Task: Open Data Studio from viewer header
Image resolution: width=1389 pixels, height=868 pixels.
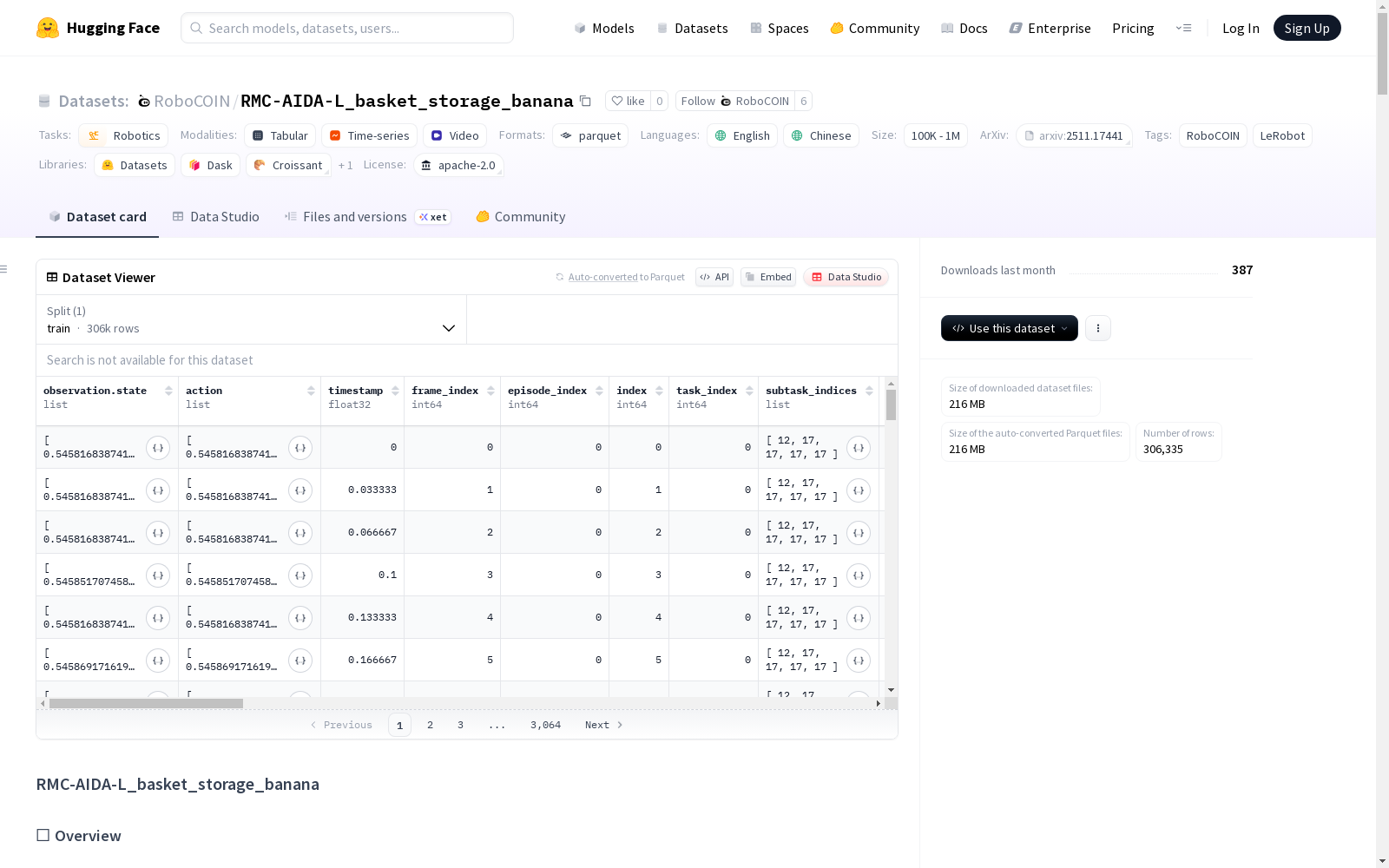Action: [x=846, y=277]
